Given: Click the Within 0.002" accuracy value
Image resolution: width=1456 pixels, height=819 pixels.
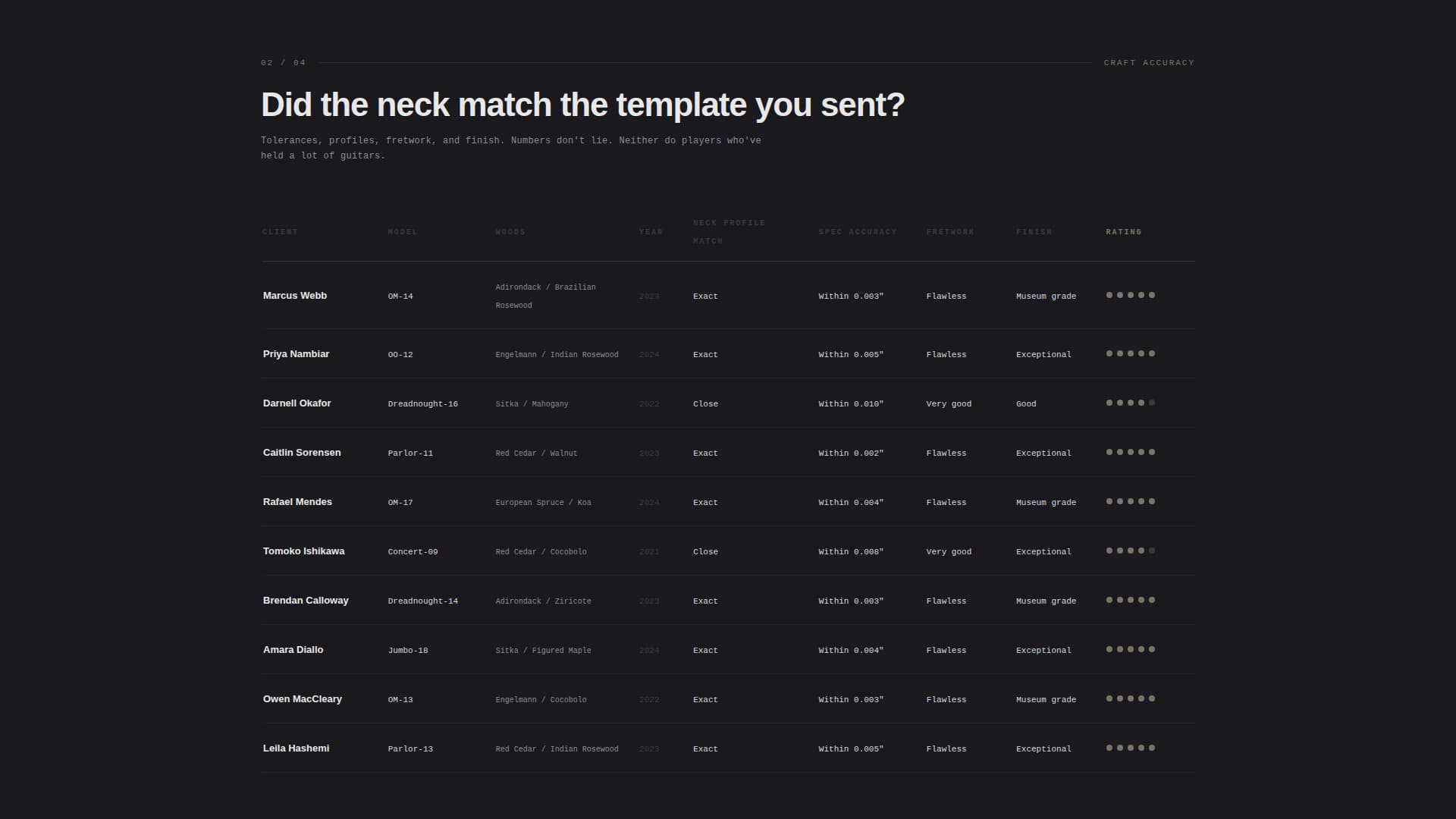Looking at the screenshot, I should tap(851, 453).
